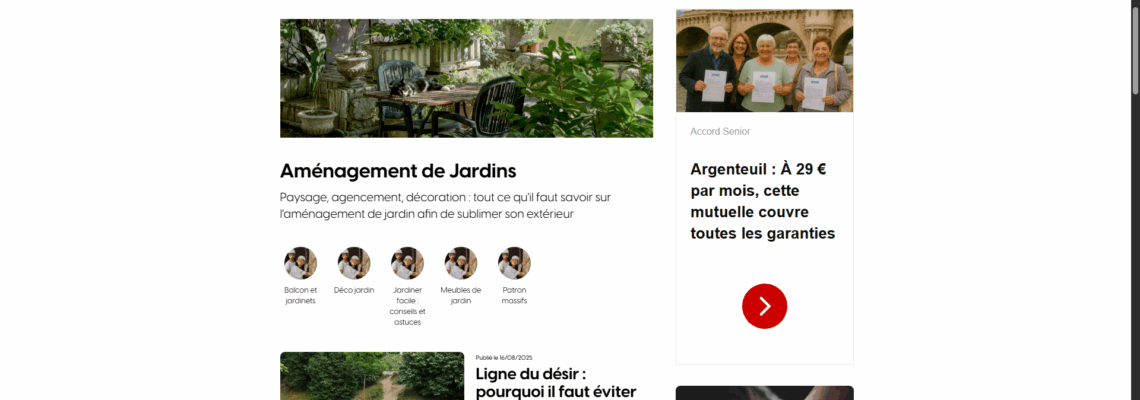Screen dimensions: 1140x400
Task: Click the garden terrace banner image
Action: point(466,78)
